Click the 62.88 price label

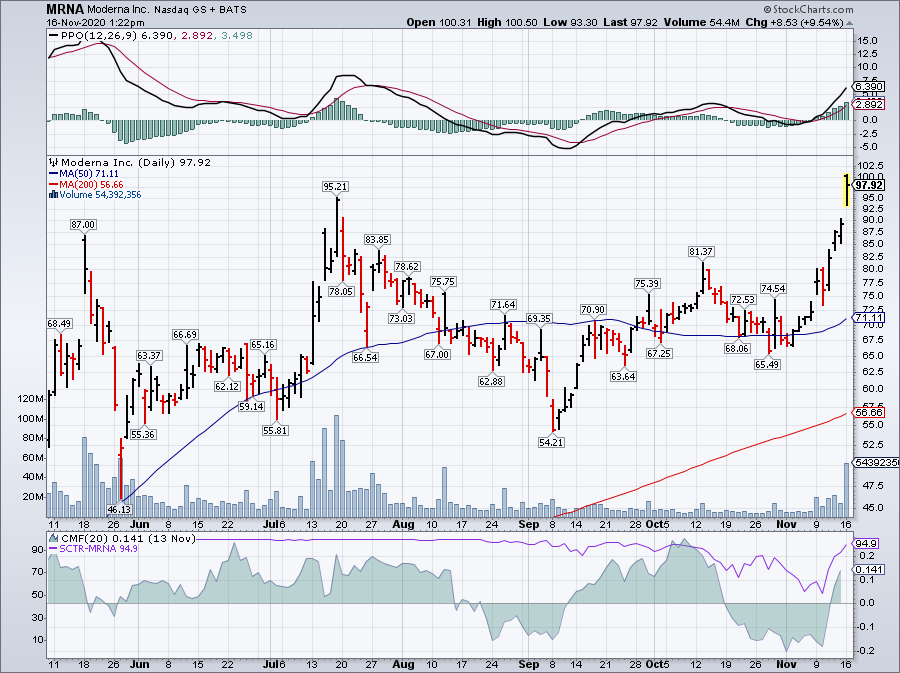coord(491,381)
